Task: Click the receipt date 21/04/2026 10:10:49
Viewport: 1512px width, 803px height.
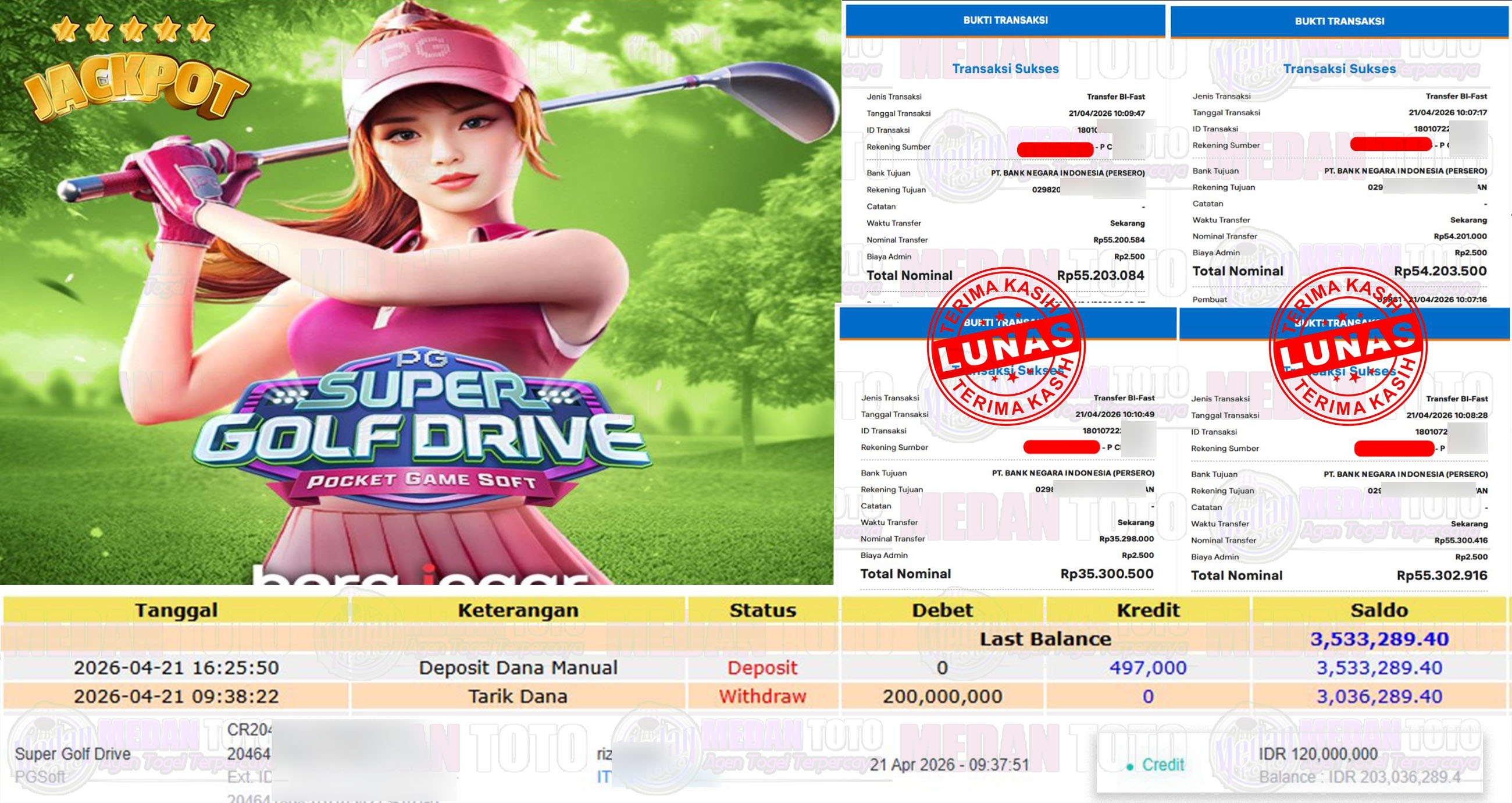Action: 1115,414
